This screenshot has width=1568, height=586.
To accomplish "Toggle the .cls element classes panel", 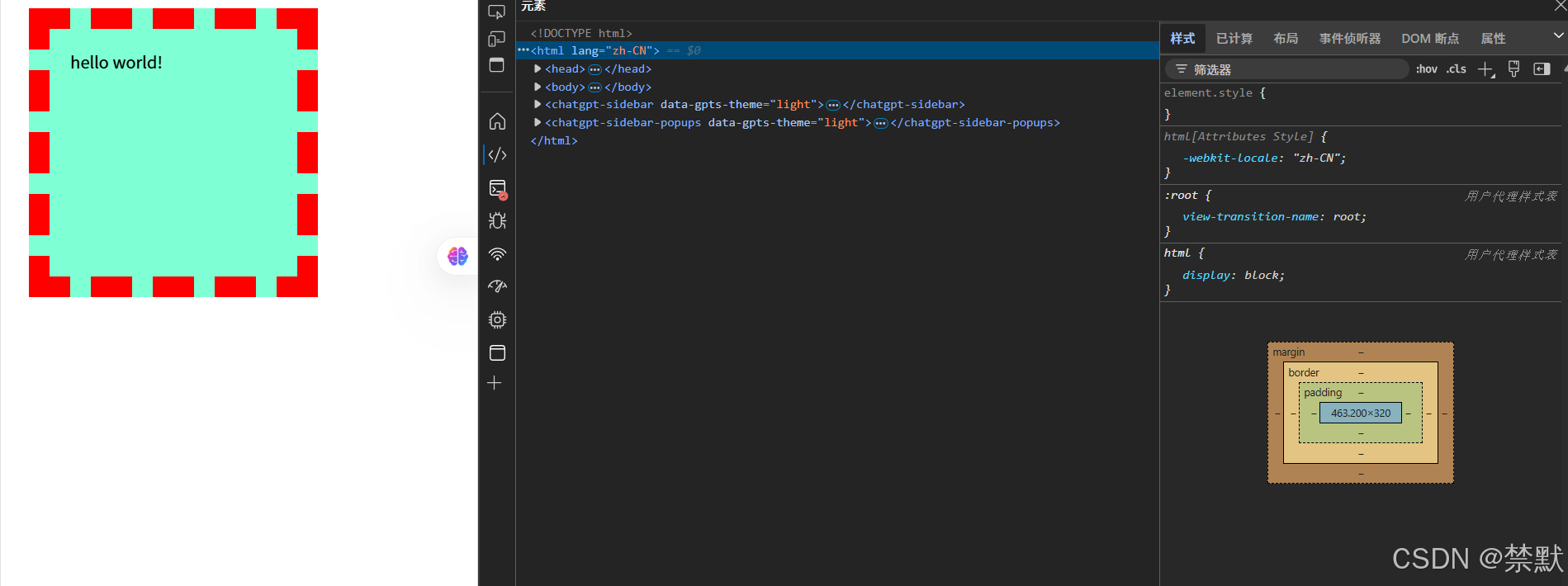I will [1456, 69].
